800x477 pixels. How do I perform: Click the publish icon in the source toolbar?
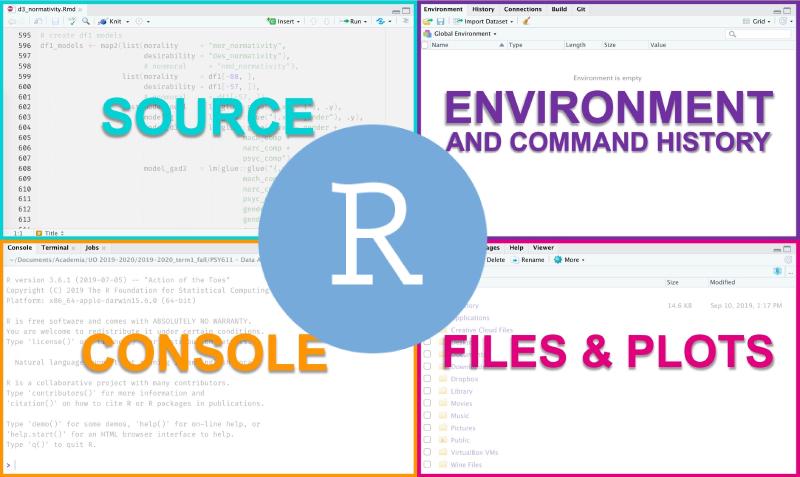click(x=381, y=21)
